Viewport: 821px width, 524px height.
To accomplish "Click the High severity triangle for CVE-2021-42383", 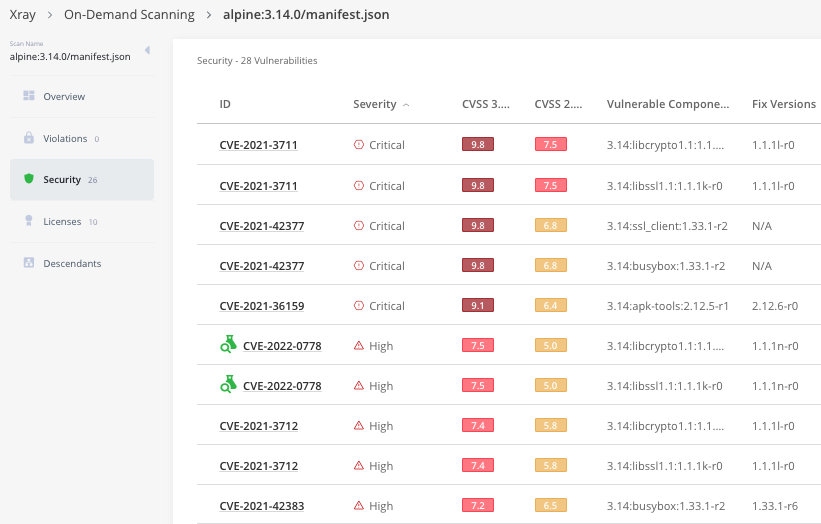I will (x=359, y=506).
